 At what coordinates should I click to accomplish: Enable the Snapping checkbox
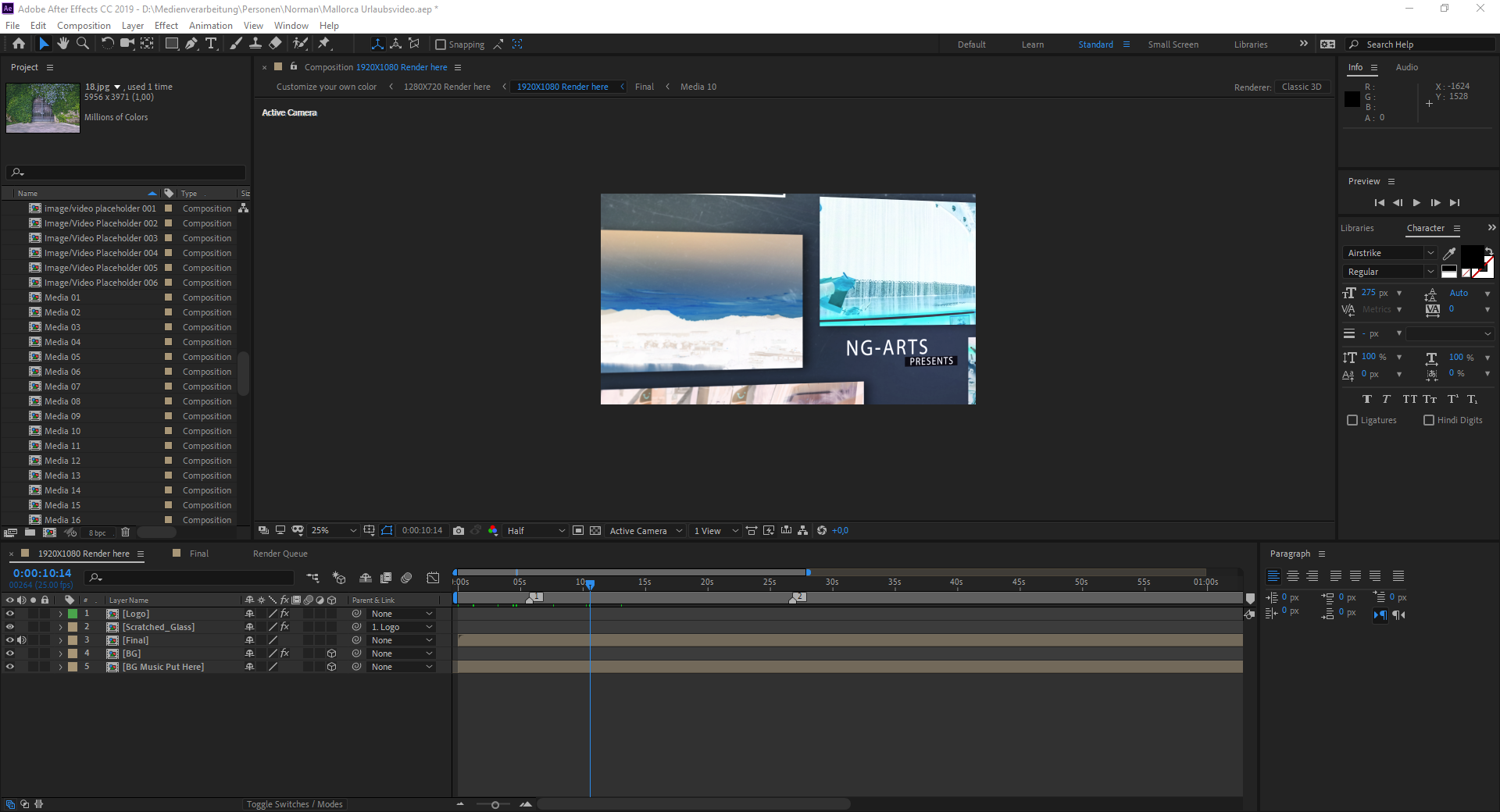(441, 45)
